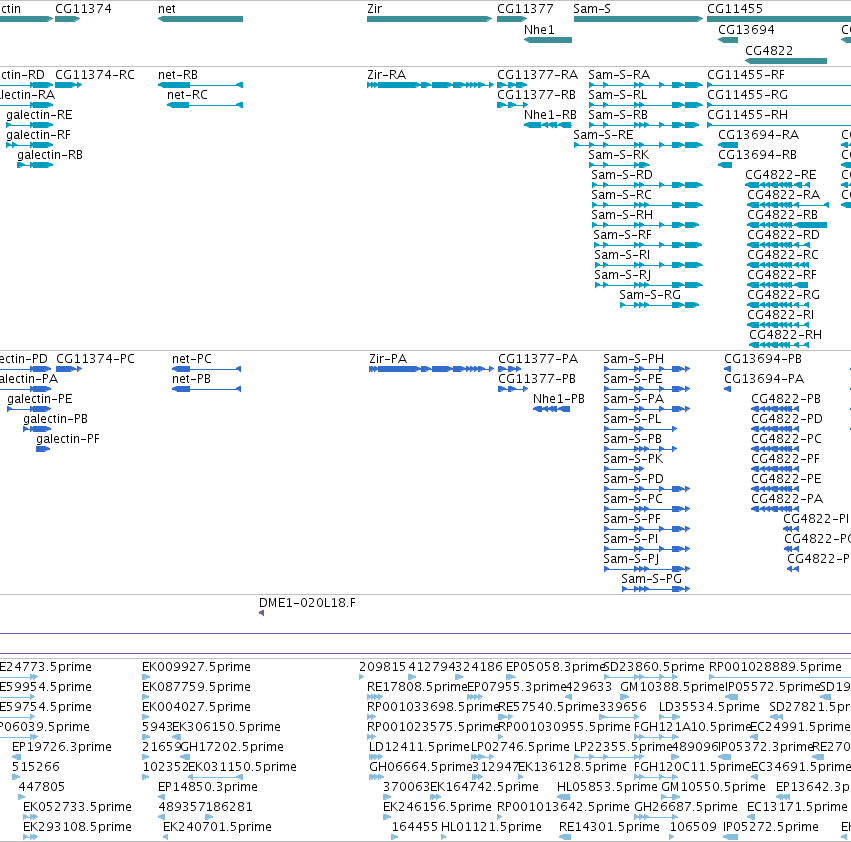The width and height of the screenshot is (851, 842).
Task: Select the LD35534.5prime EST label
Action: pos(709,707)
